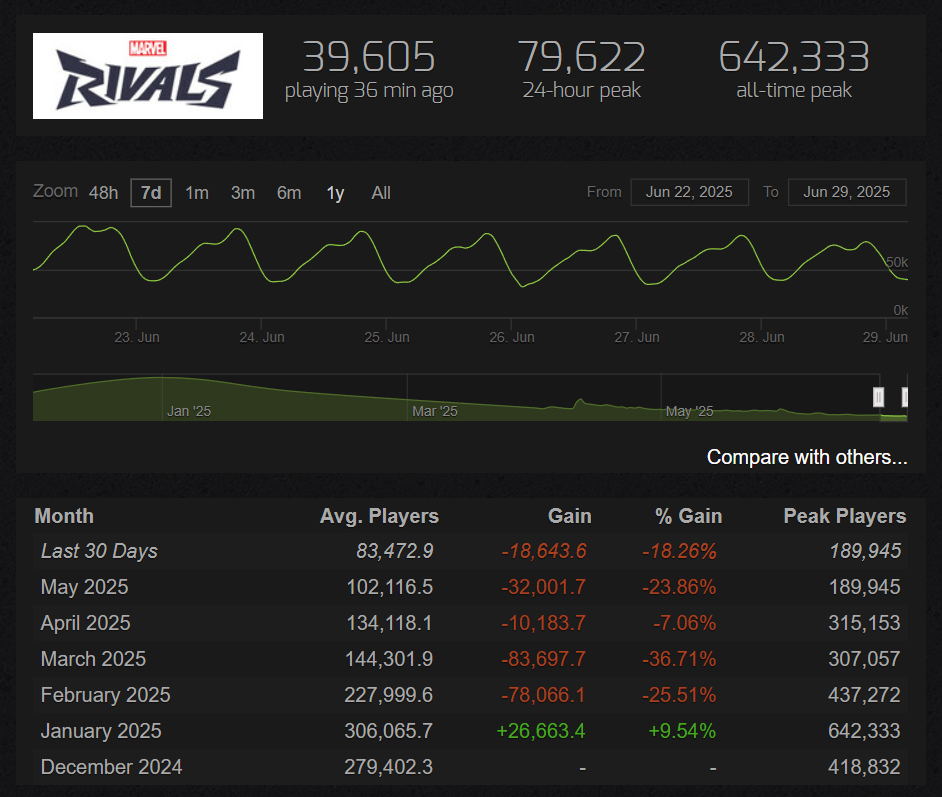Click the 306,065.7 average players value

coord(389,731)
